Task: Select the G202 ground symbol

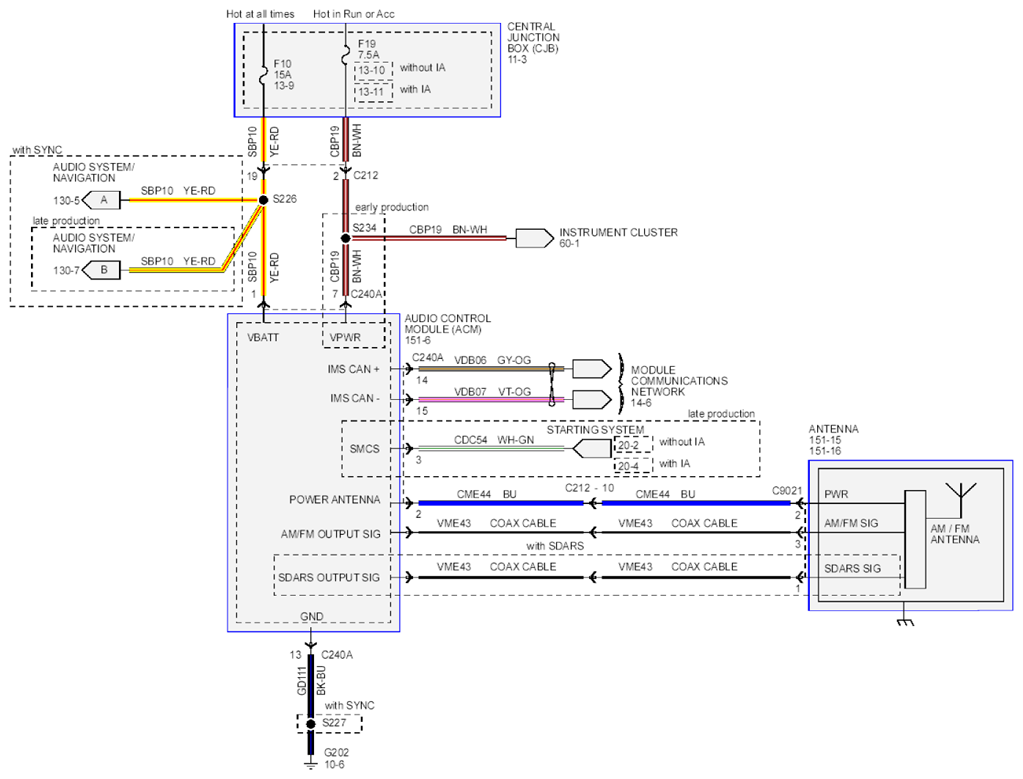Action: pyautogui.click(x=311, y=763)
